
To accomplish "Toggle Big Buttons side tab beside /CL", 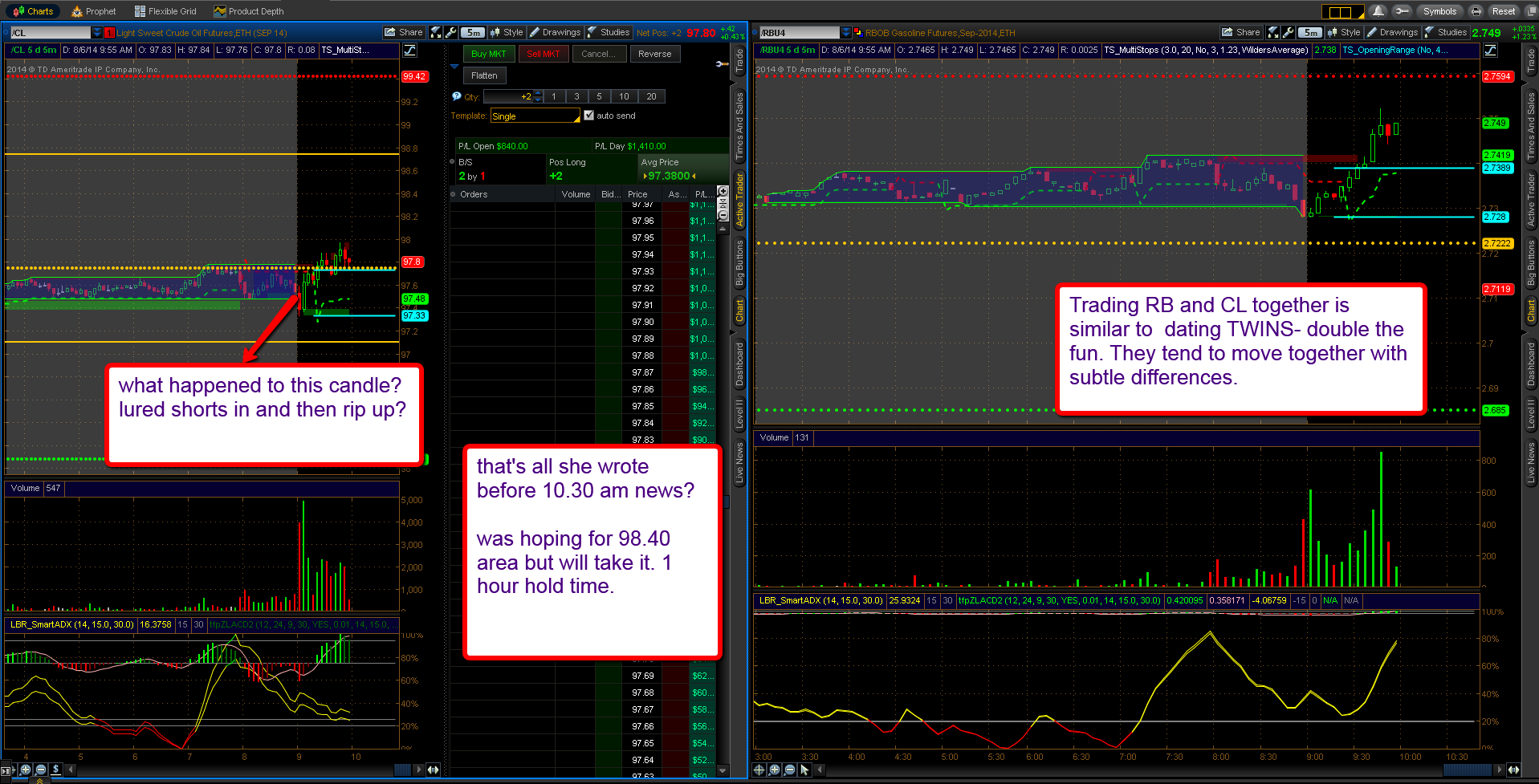I will point(739,262).
